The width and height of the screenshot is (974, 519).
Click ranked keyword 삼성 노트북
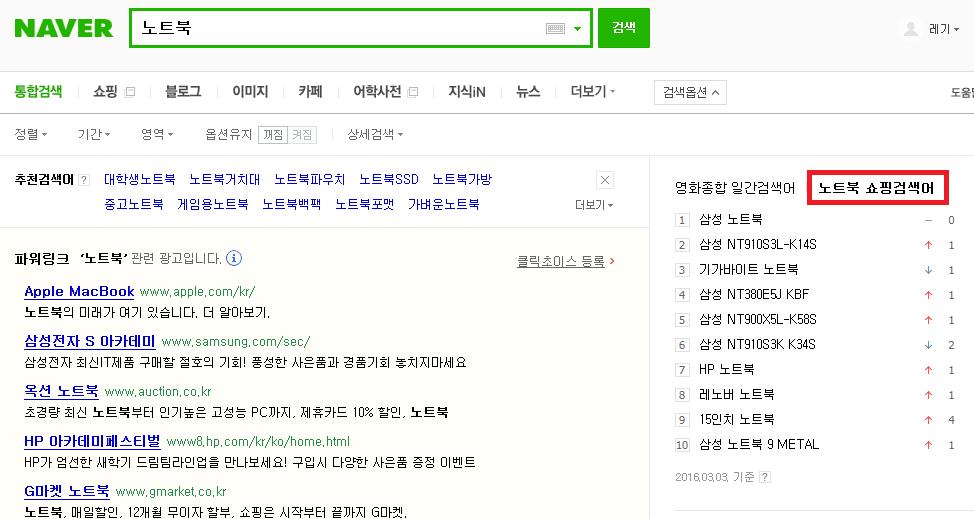(730, 219)
